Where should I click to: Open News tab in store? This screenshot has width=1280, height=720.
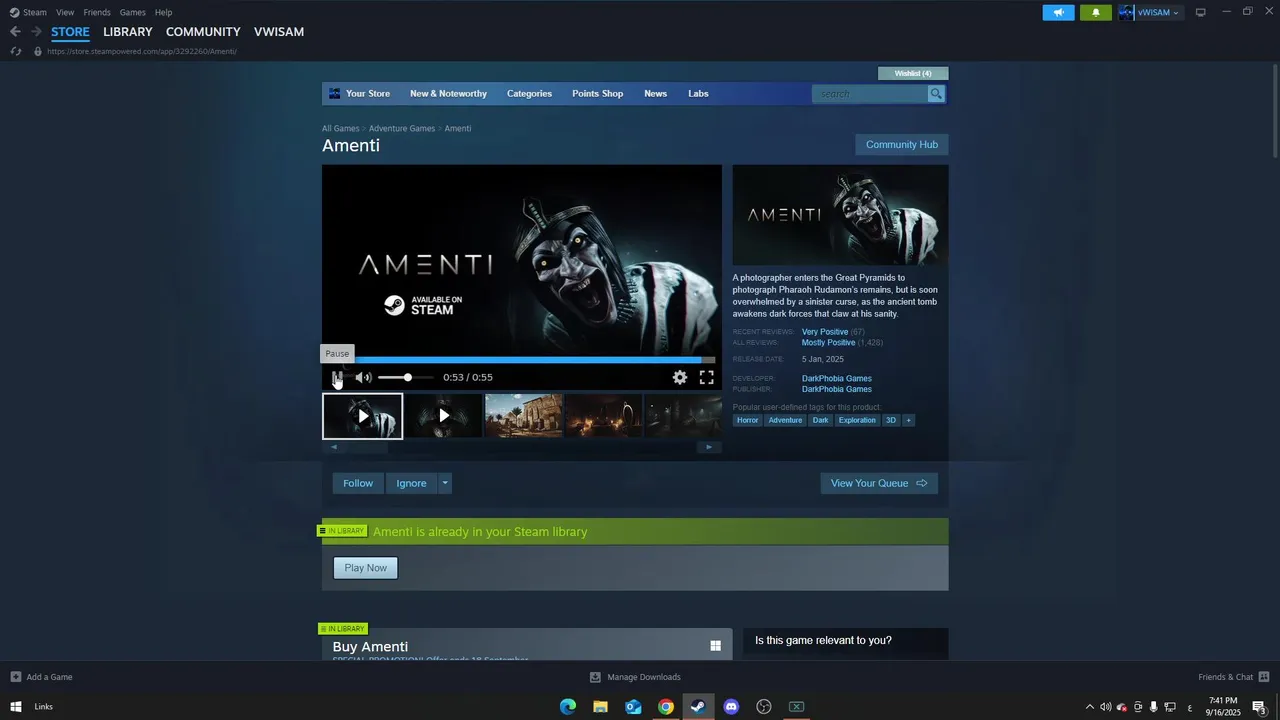click(655, 94)
